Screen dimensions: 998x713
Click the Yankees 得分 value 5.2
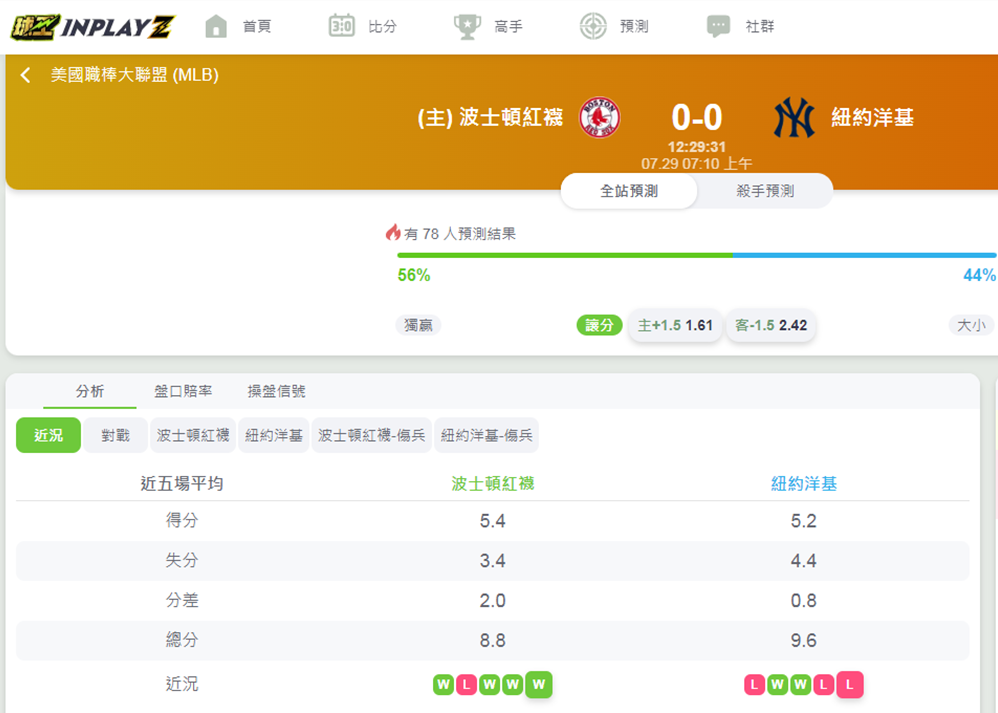(x=804, y=521)
